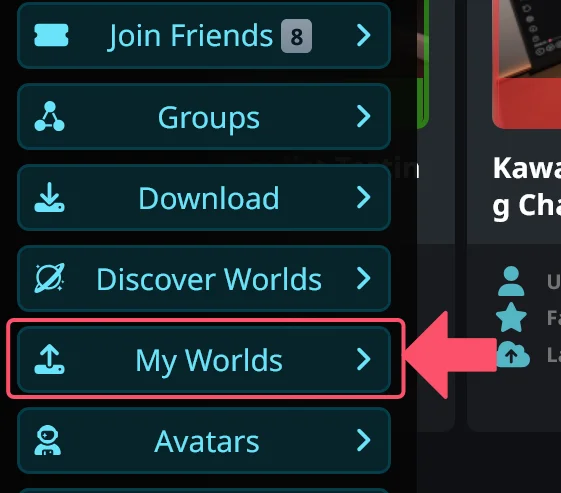
Task: Click the chevron on My Worlds row
Action: (364, 359)
